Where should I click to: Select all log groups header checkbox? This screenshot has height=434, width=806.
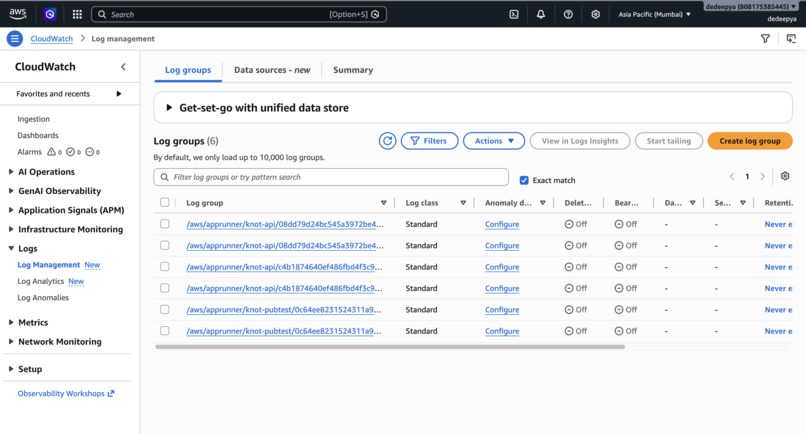(164, 203)
